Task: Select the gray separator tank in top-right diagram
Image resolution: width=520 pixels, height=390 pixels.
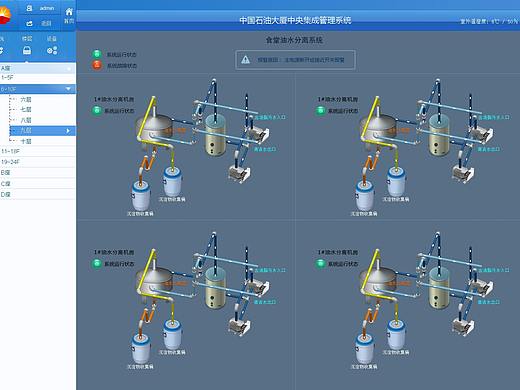Action: click(378, 128)
